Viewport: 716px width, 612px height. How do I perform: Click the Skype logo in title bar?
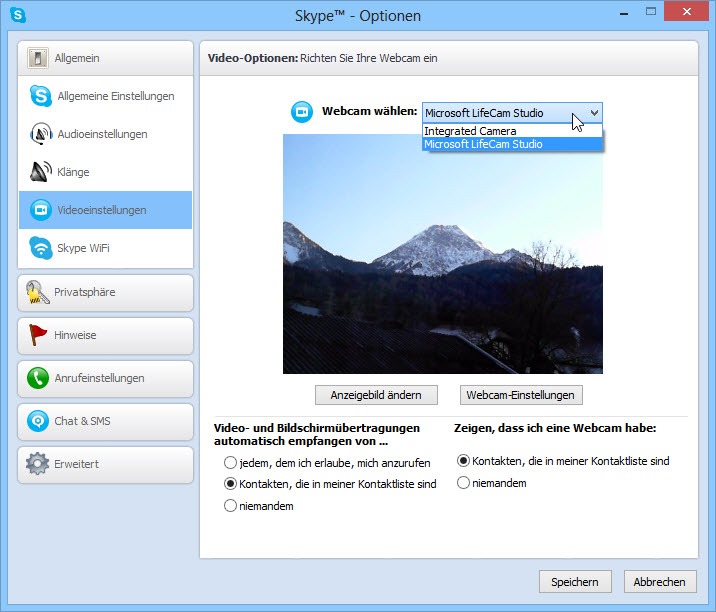click(18, 15)
